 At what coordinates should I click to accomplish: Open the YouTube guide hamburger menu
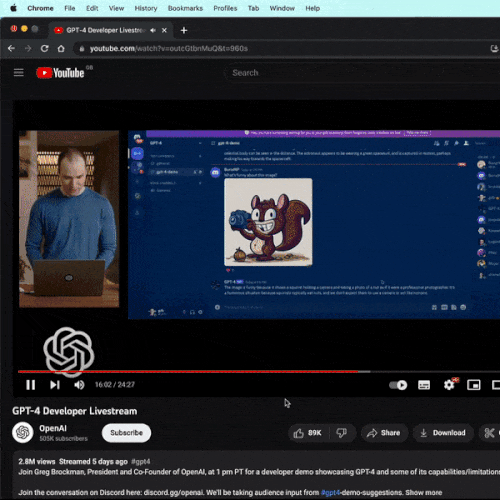pyautogui.click(x=19, y=72)
